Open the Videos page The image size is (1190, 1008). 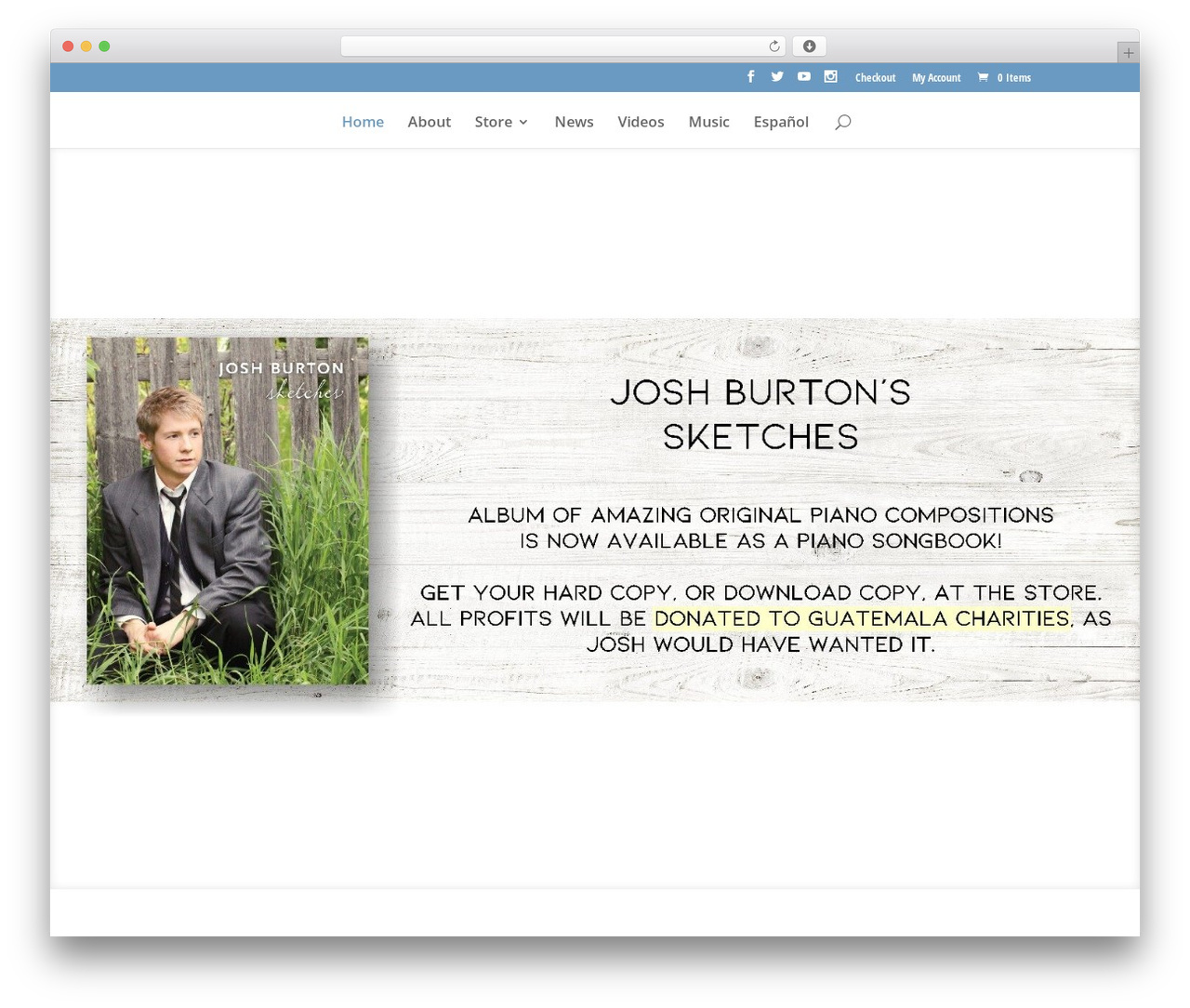[x=641, y=122]
